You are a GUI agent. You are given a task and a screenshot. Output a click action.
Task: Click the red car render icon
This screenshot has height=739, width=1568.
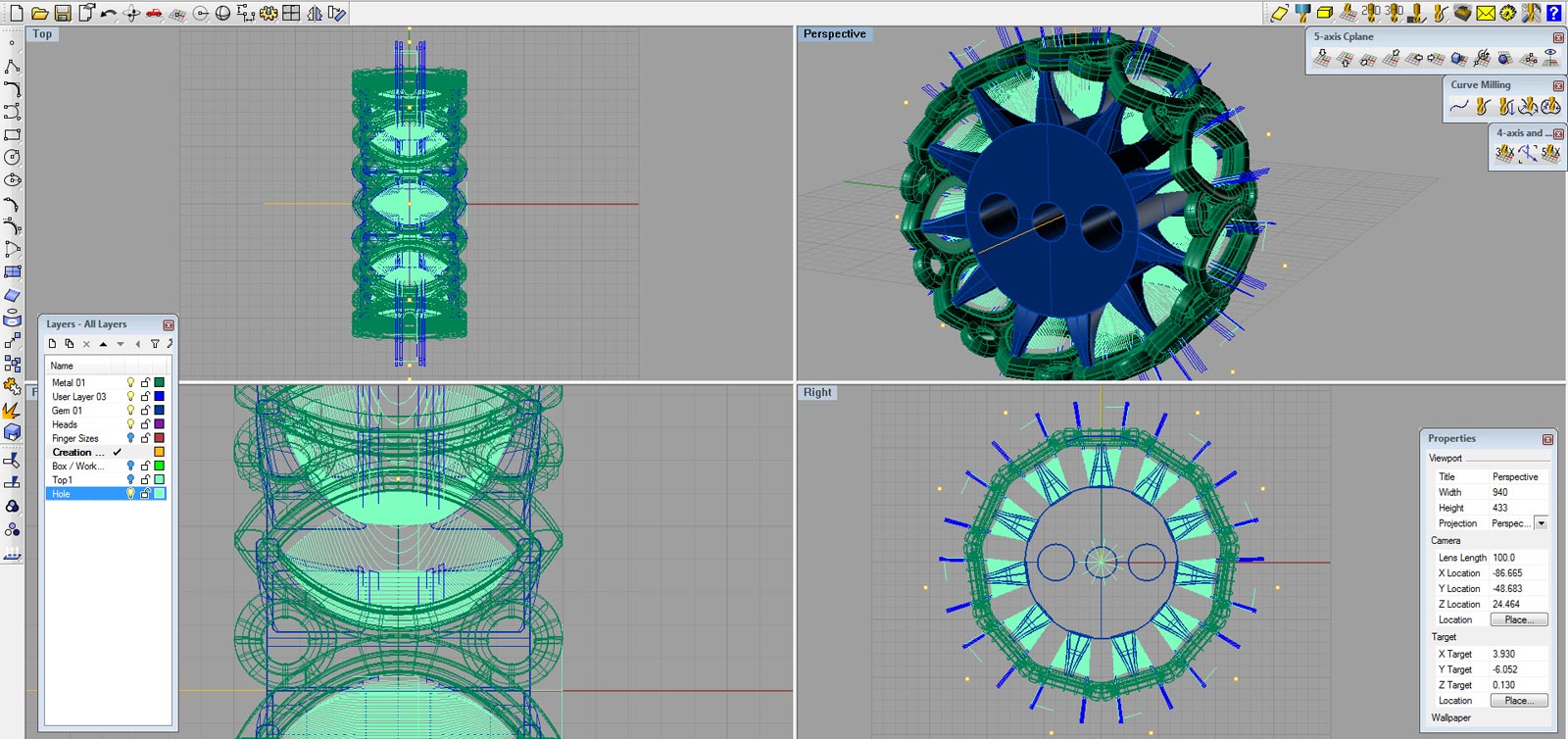click(154, 13)
